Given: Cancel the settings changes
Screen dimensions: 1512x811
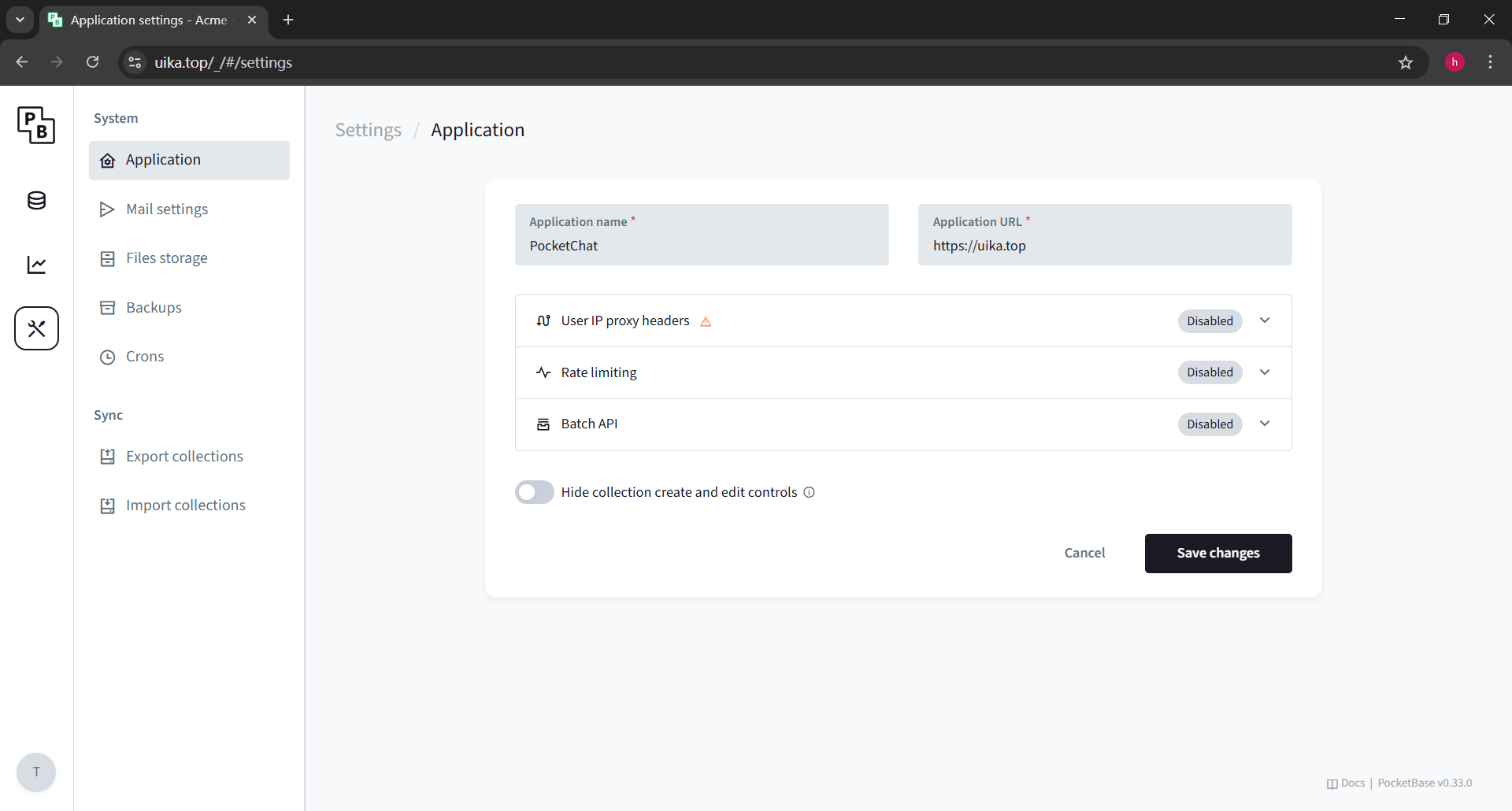Looking at the screenshot, I should (x=1084, y=554).
